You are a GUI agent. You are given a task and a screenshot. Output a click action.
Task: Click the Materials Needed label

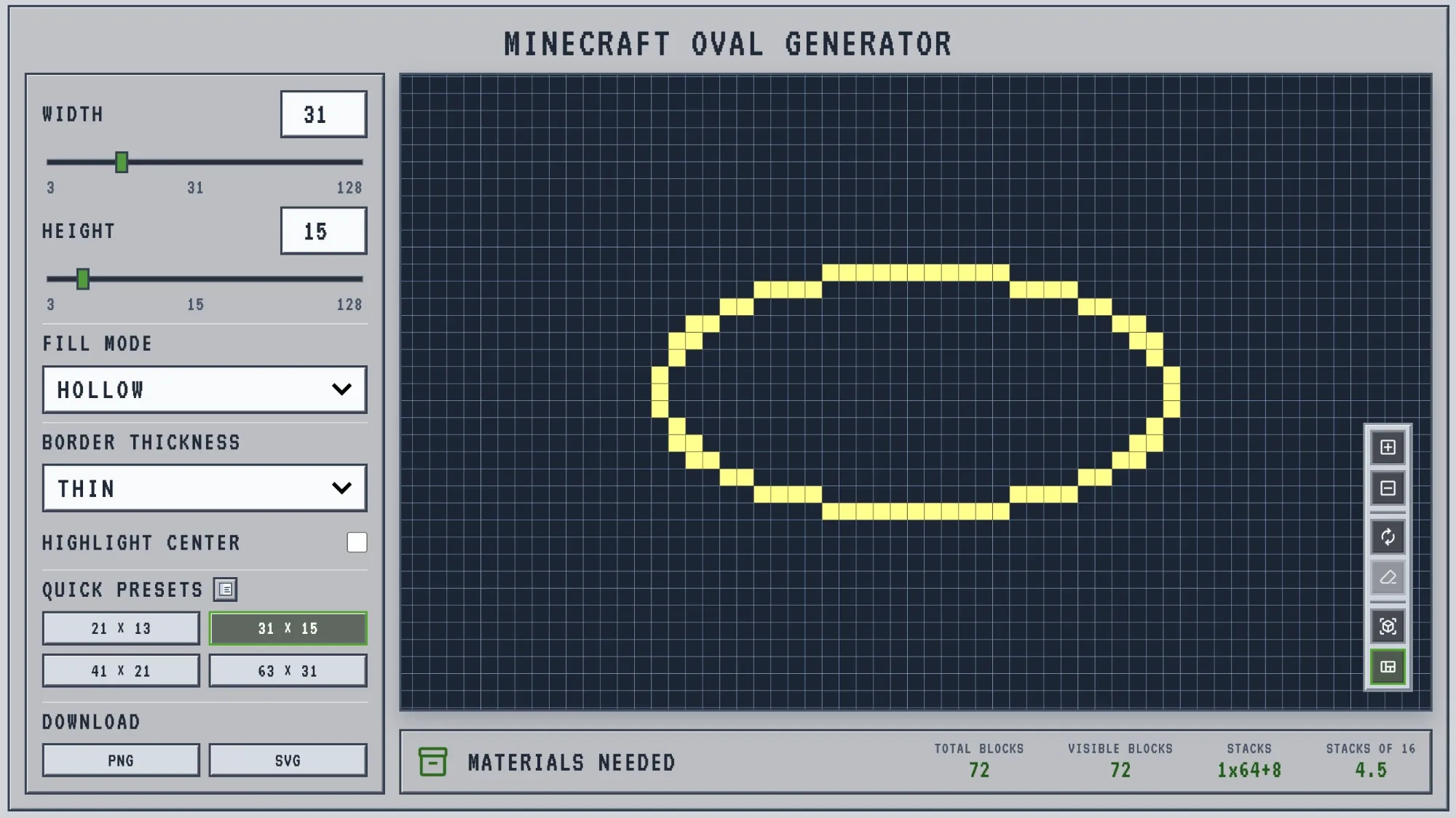tap(571, 763)
